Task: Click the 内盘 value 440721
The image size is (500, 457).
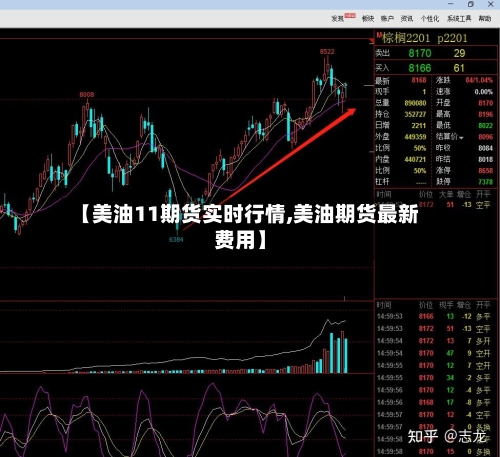Action: click(x=415, y=160)
